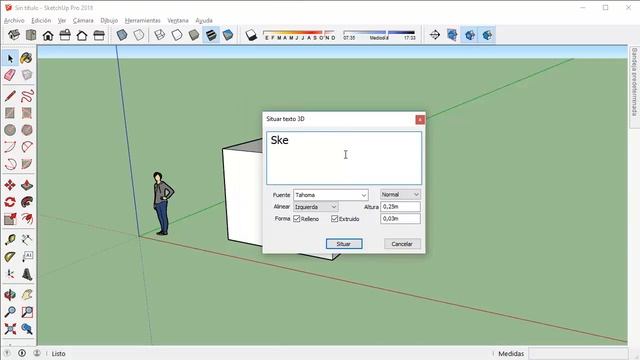This screenshot has width=640, height=360.
Task: Uncheck the Extruido checkbox
Action: [335, 219]
